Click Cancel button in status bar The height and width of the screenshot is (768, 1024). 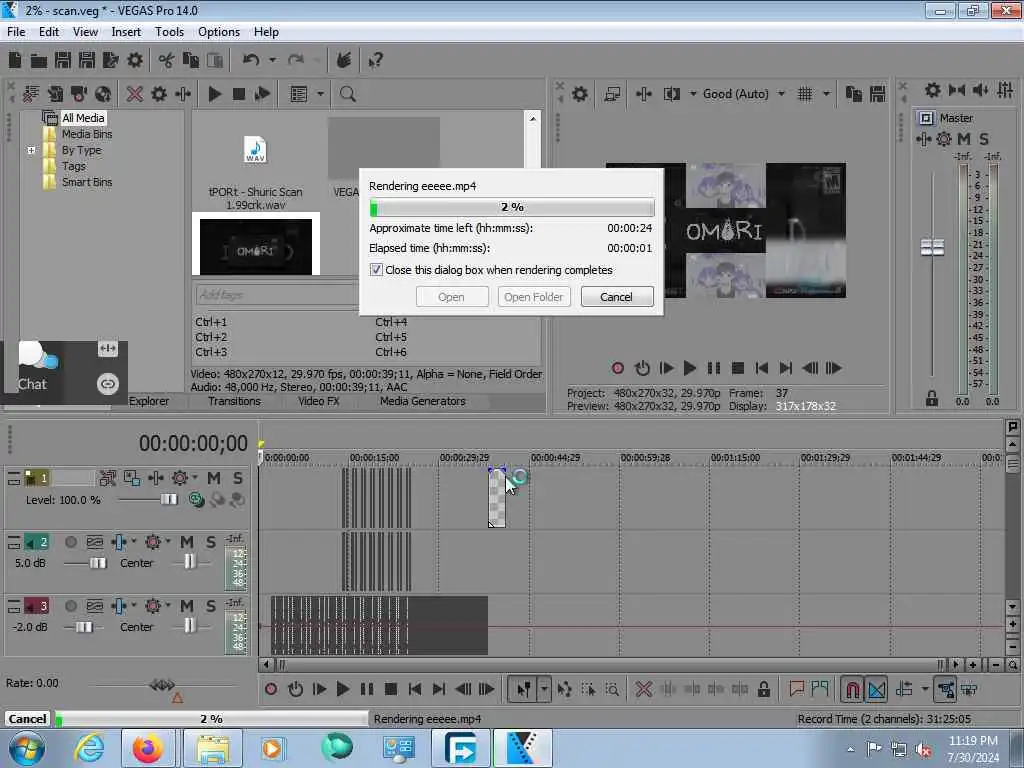coord(27,719)
